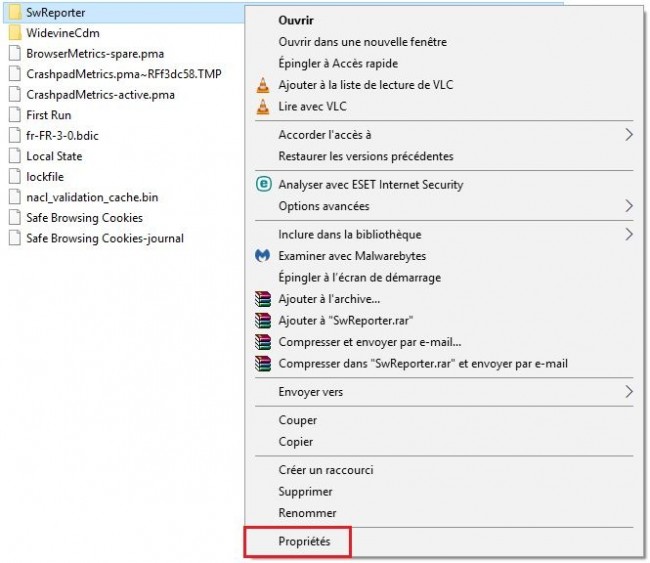650x563 pixels.
Task: Select Copier from the context menu
Action: click(x=296, y=442)
